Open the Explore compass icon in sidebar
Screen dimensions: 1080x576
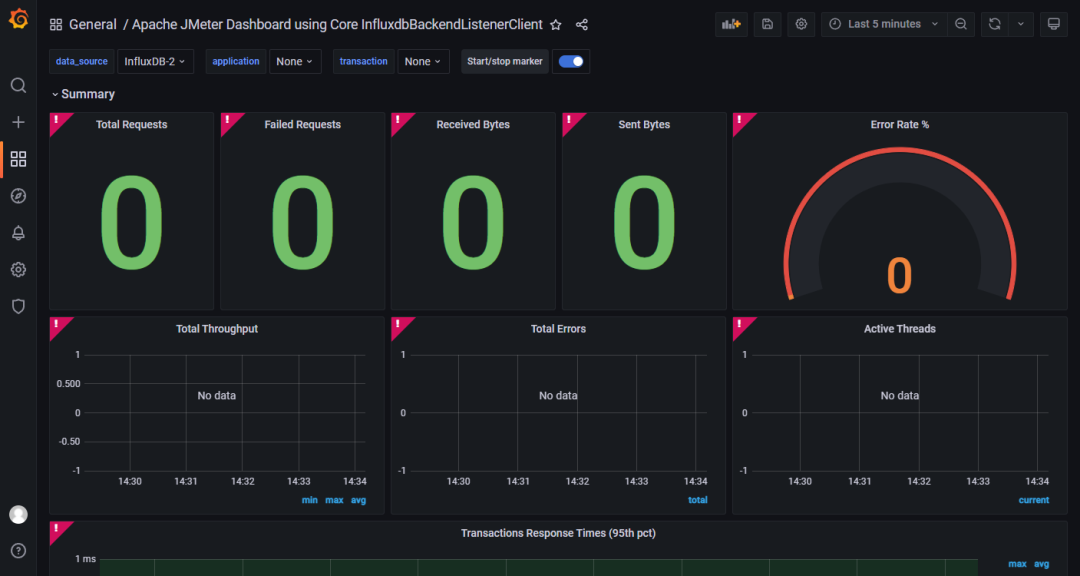click(x=18, y=195)
